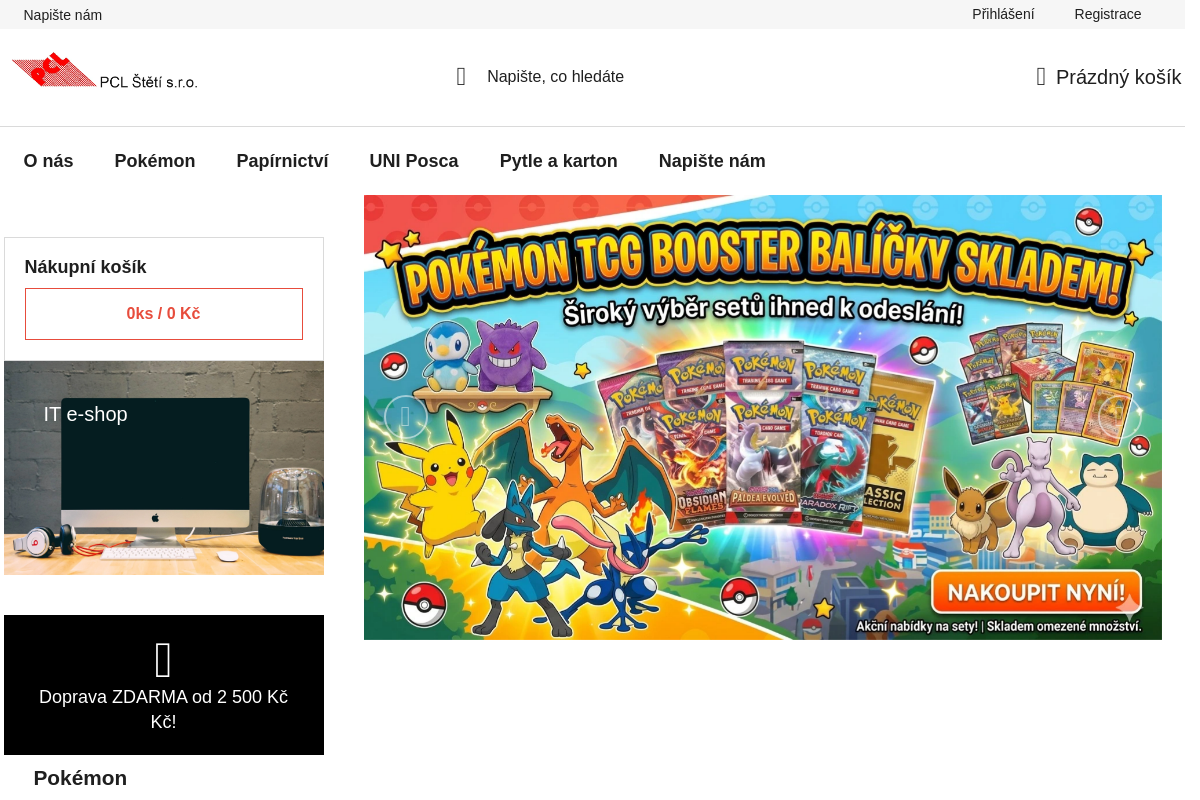Click the free delivery truck icon
The height and width of the screenshot is (800, 1200).
pos(164,660)
